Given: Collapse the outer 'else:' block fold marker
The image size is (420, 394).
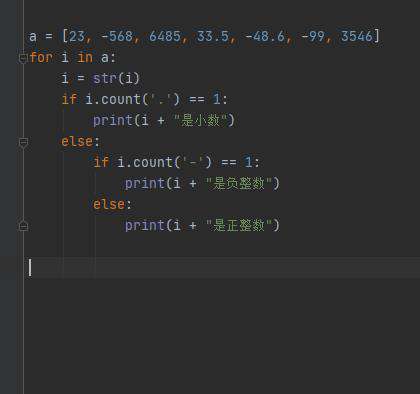Looking at the screenshot, I should click(x=23, y=143).
